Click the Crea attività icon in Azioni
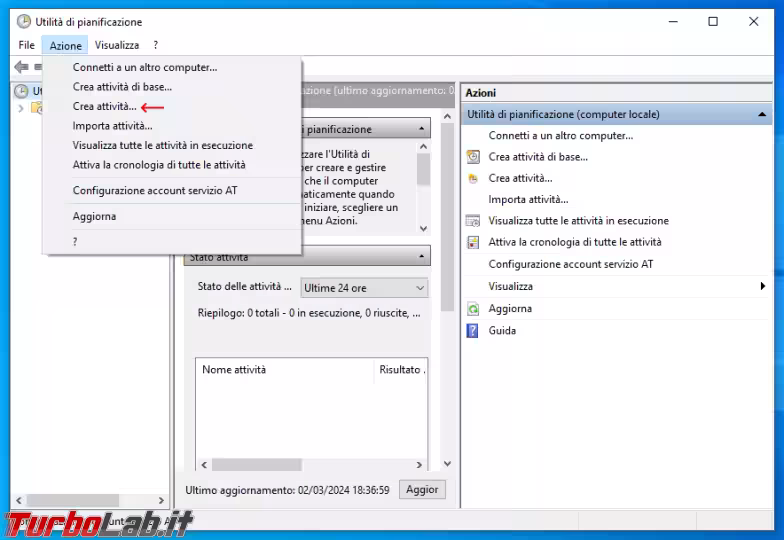Screen dimensions: 784x540 click(473, 178)
